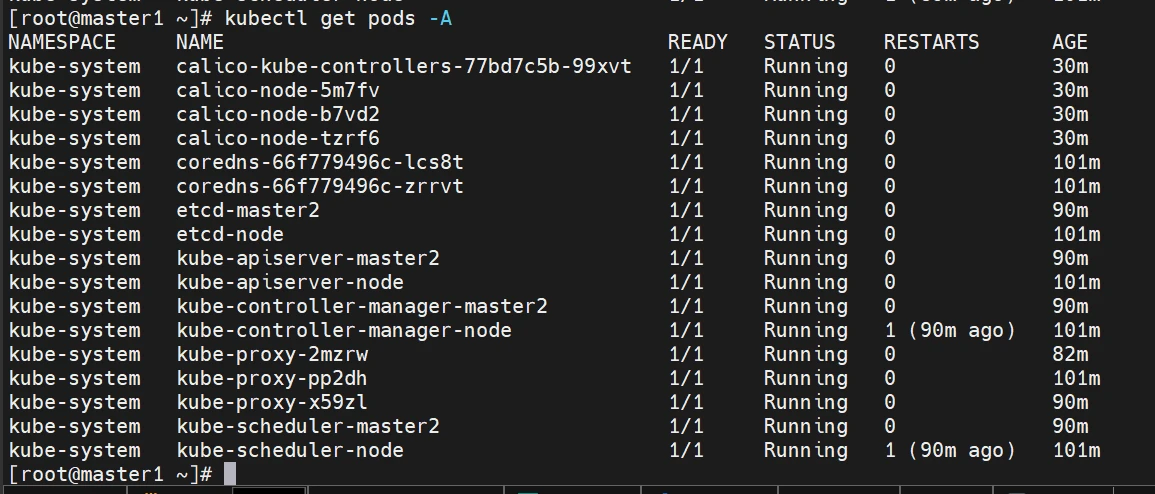The image size is (1155, 494).
Task: Click the AGE column header
Action: click(1069, 42)
